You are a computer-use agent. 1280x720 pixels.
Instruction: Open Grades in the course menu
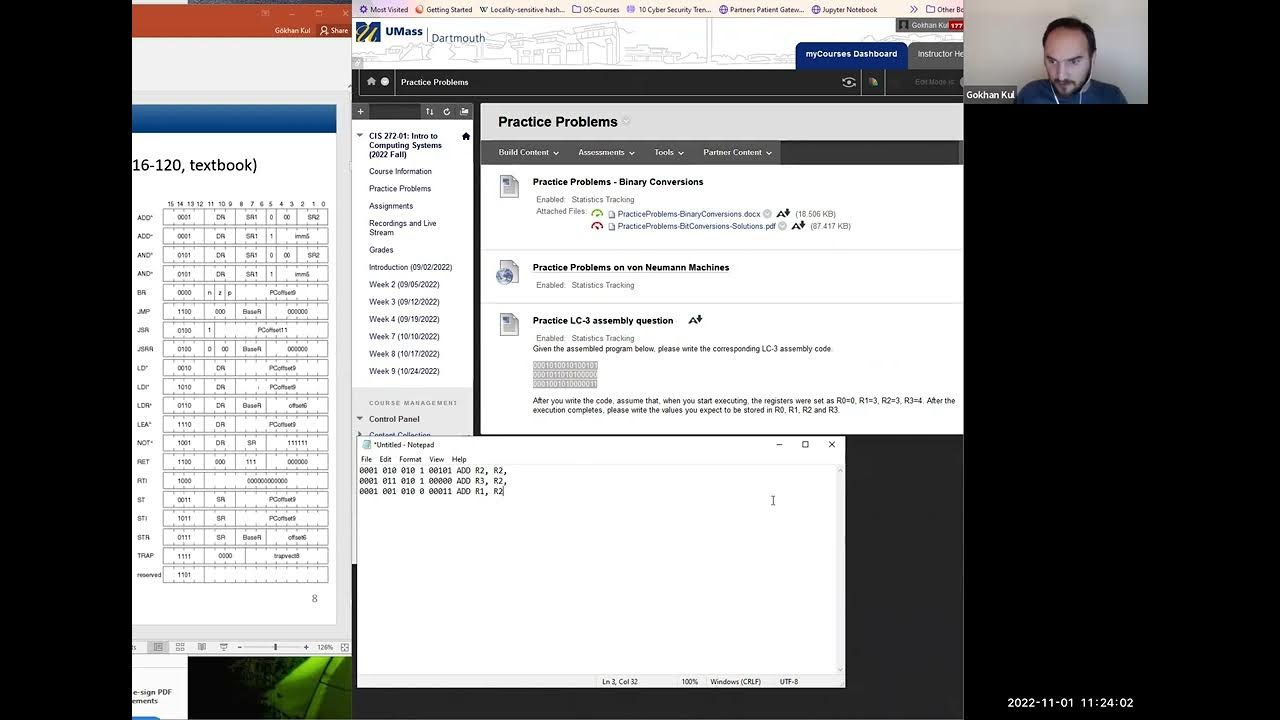point(381,250)
